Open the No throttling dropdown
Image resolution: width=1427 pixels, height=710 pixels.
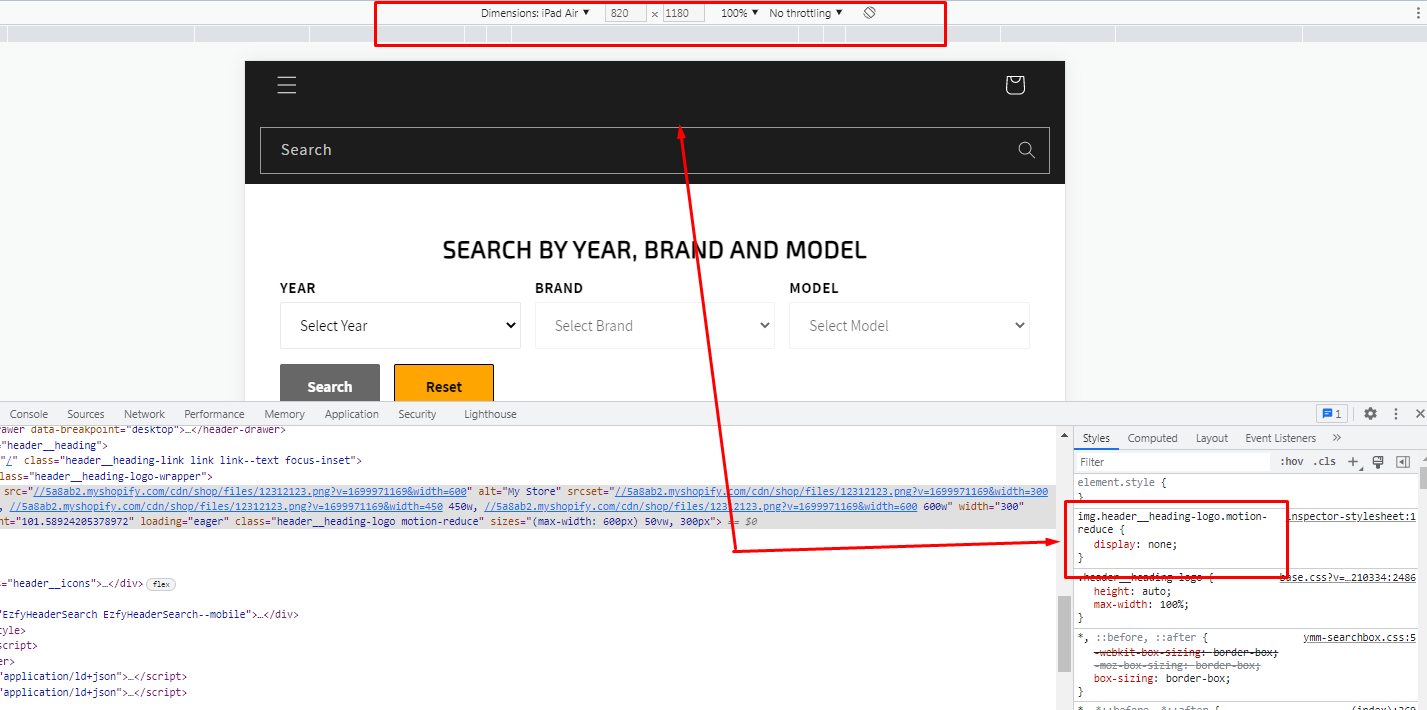coord(806,13)
